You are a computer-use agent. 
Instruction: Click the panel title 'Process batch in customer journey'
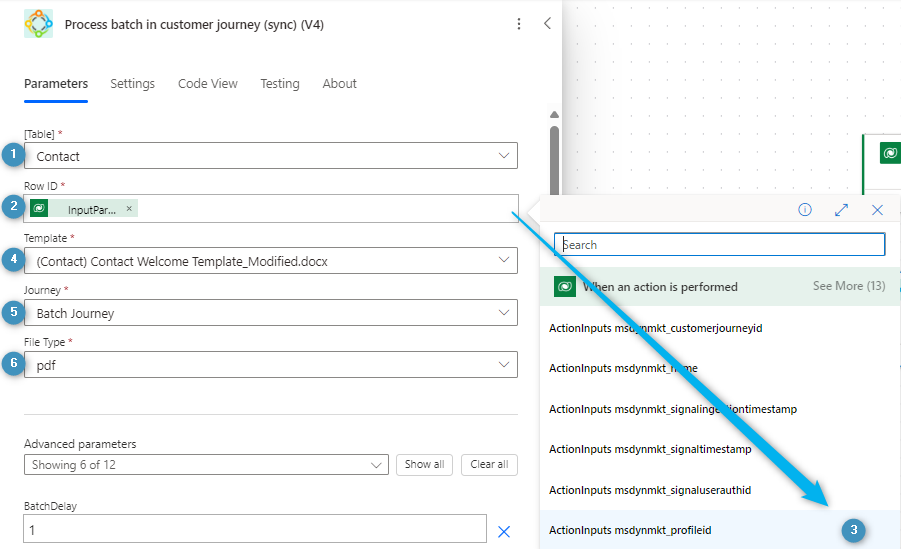(x=194, y=25)
